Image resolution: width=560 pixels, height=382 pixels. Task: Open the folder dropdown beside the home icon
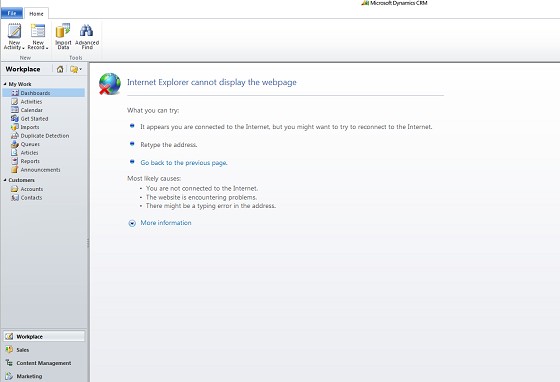pyautogui.click(x=76, y=69)
